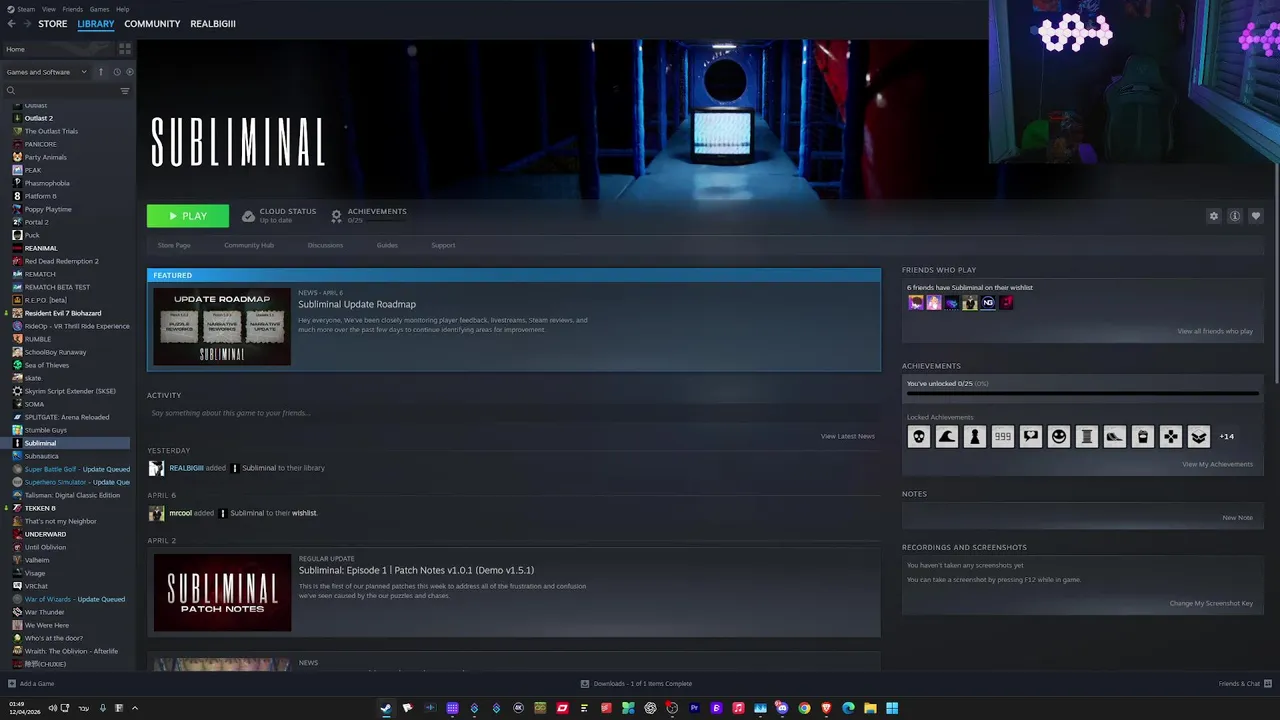Open Steam icon in Windows taskbar
The height and width of the screenshot is (720, 1280).
coord(385,708)
